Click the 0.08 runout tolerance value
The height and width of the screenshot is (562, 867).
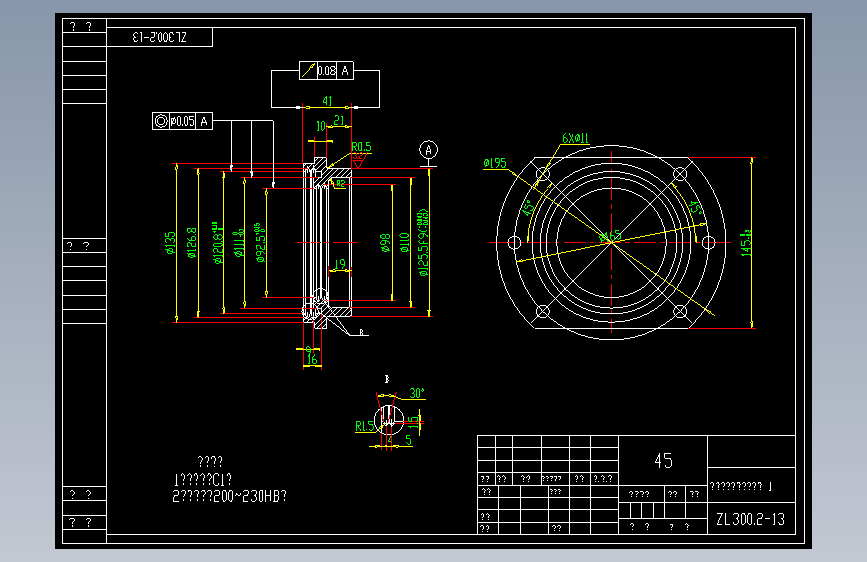click(327, 70)
